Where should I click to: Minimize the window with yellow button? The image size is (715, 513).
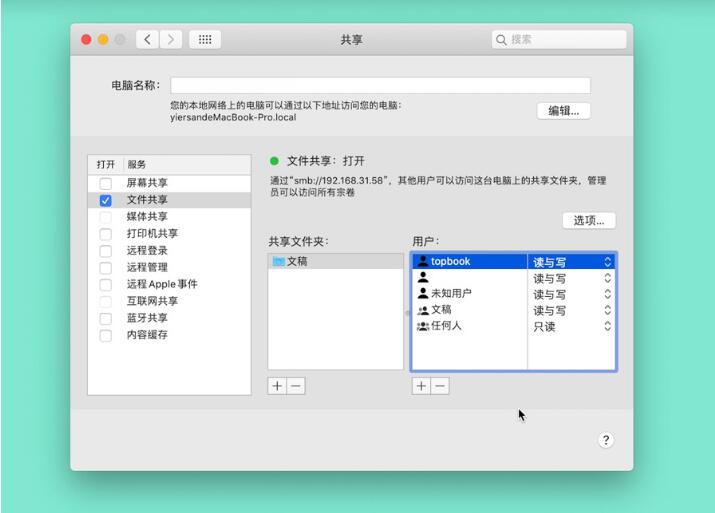tap(103, 40)
